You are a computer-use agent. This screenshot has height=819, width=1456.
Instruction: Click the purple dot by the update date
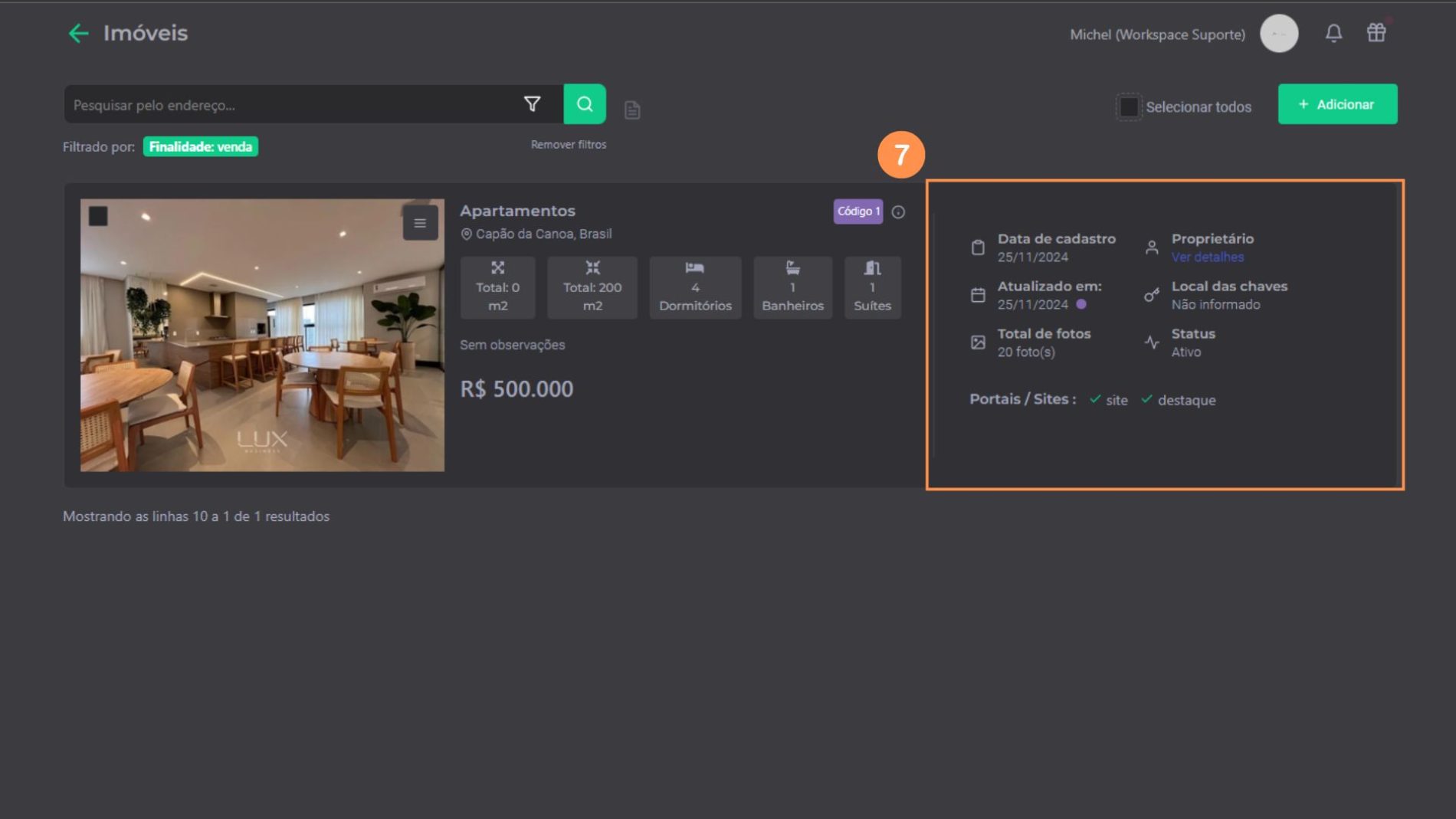(1081, 304)
